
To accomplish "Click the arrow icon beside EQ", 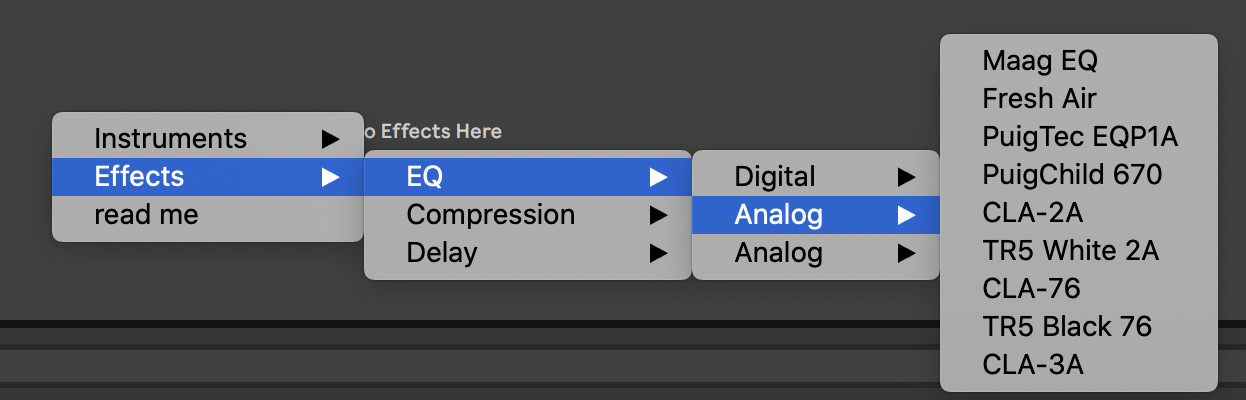I will (x=658, y=177).
